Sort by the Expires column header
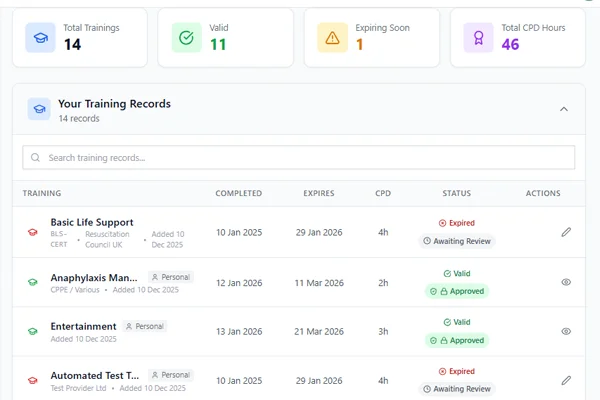 pyautogui.click(x=319, y=193)
